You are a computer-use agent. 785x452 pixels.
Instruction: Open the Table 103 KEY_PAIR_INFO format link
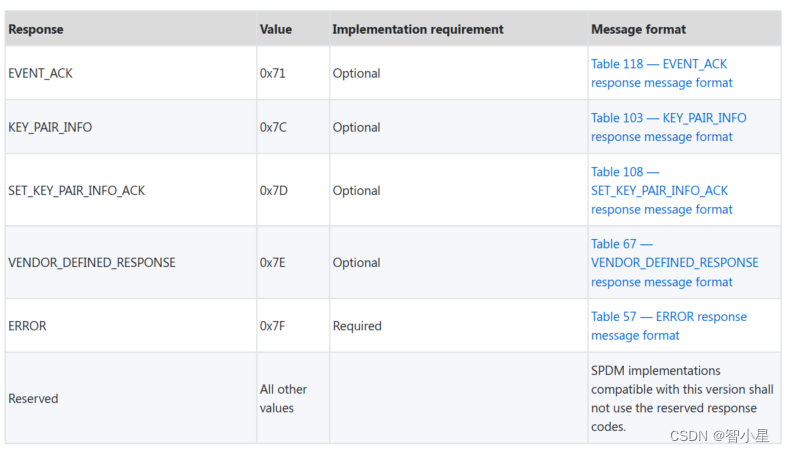coord(668,127)
